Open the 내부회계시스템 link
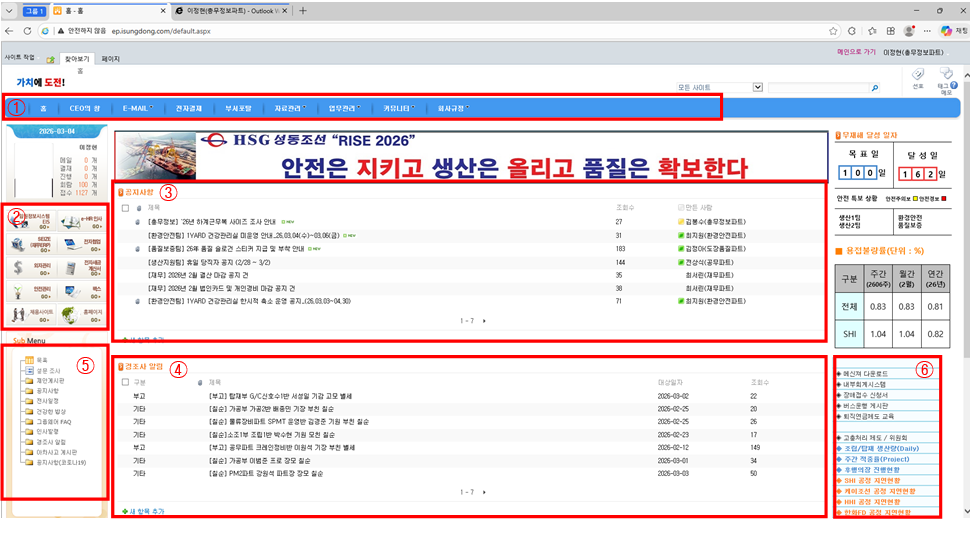The width and height of the screenshot is (974, 534). (x=864, y=384)
